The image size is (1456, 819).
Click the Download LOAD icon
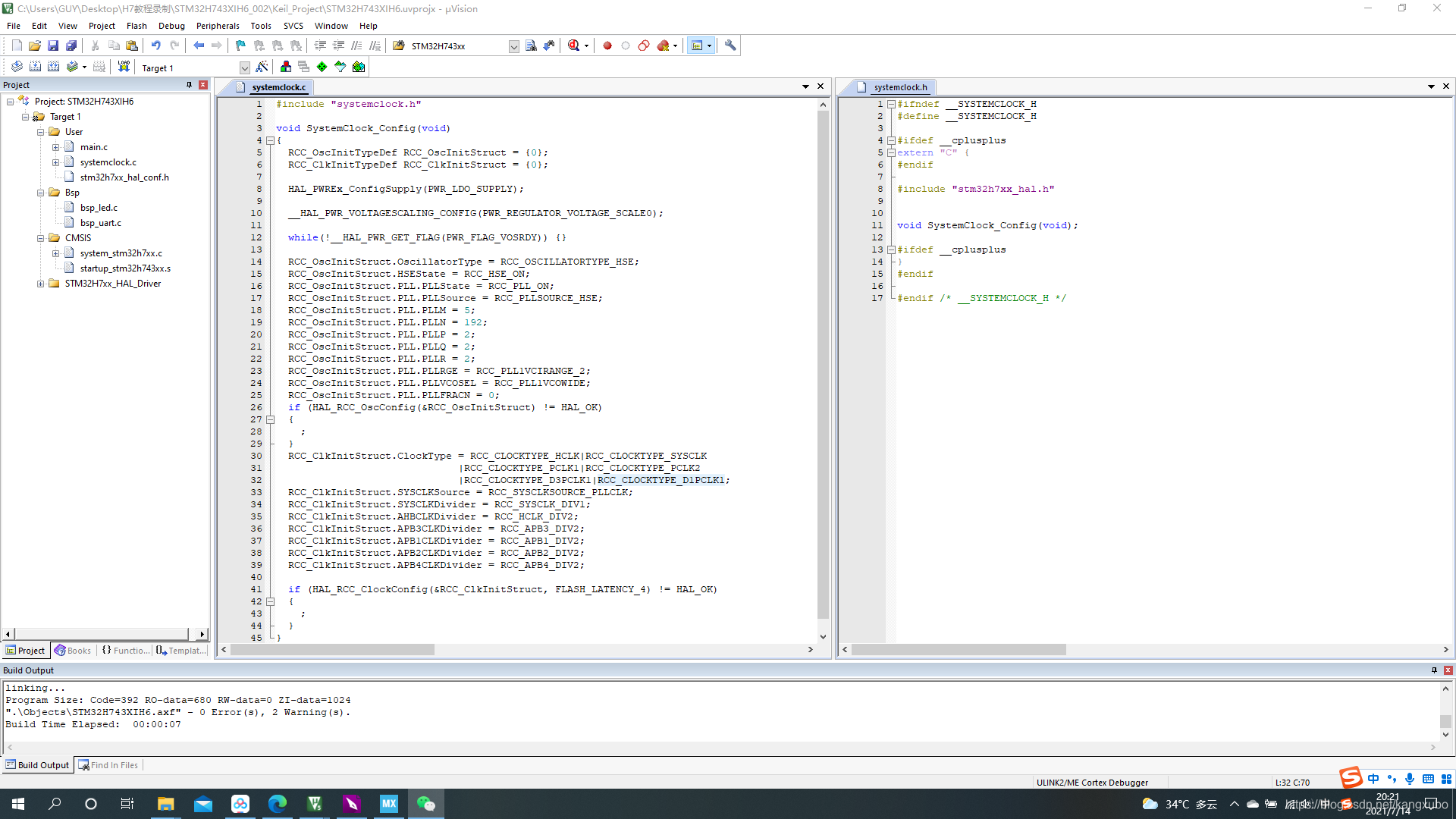tap(124, 67)
